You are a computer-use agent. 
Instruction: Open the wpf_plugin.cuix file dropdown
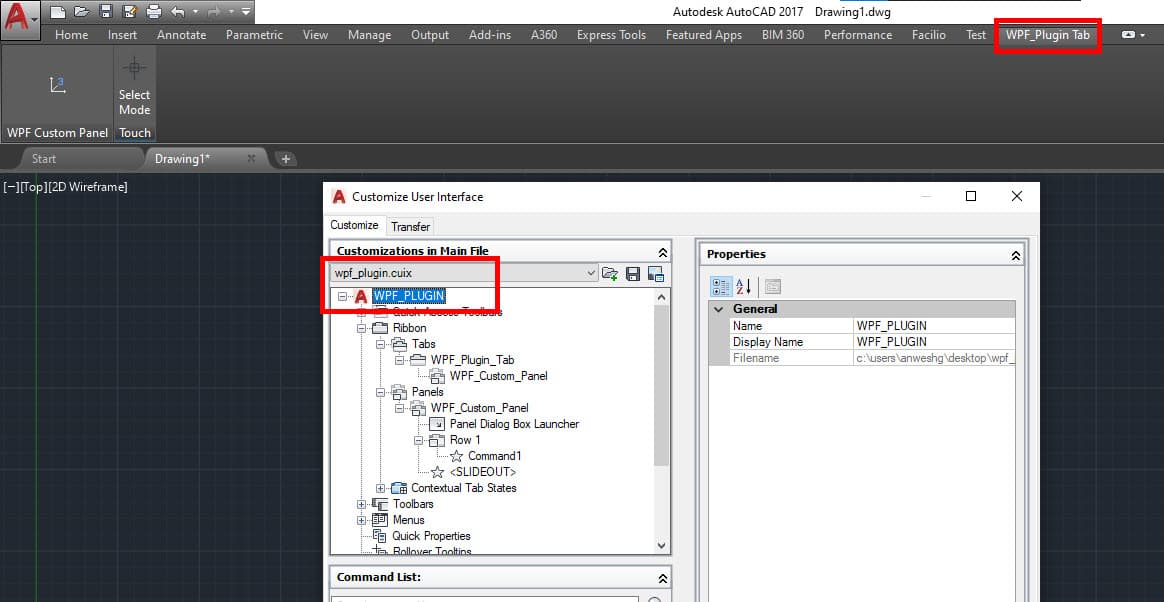(590, 273)
